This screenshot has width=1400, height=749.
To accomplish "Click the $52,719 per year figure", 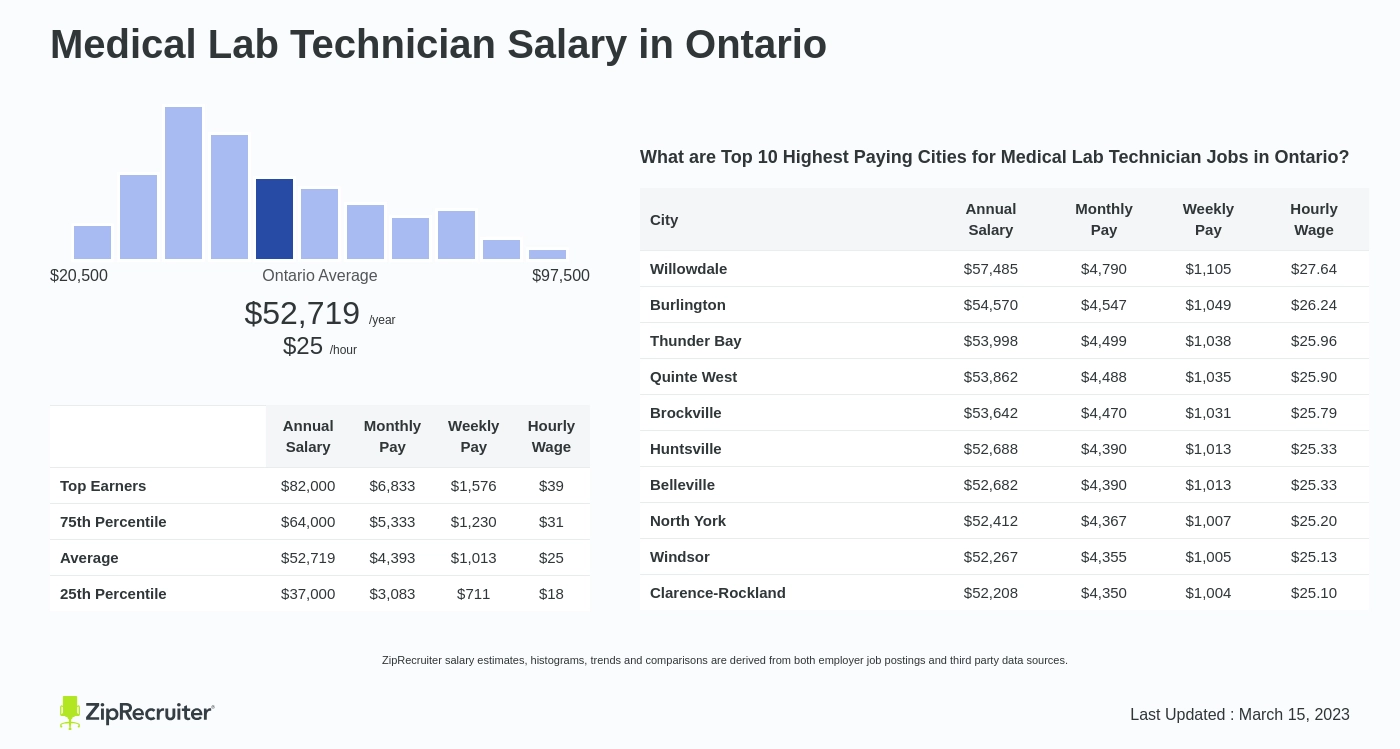I will click(302, 313).
